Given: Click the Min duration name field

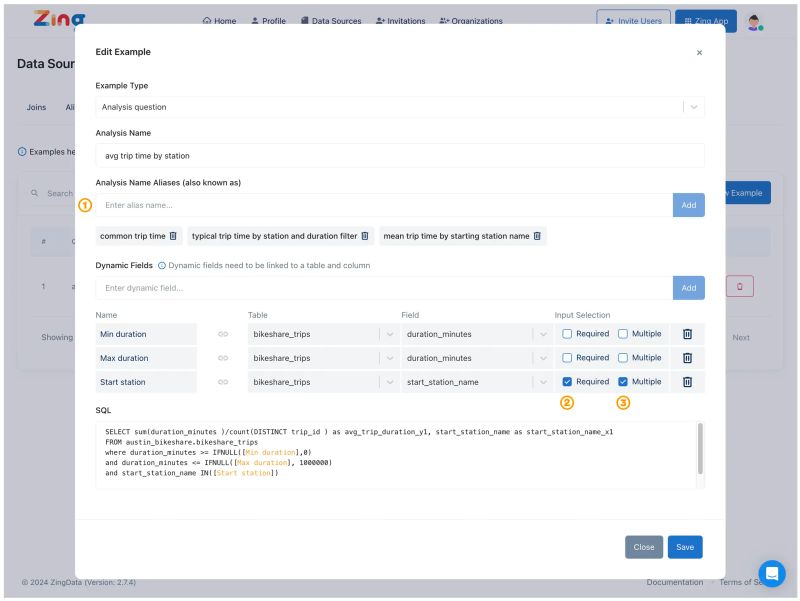Looking at the screenshot, I should [146, 334].
